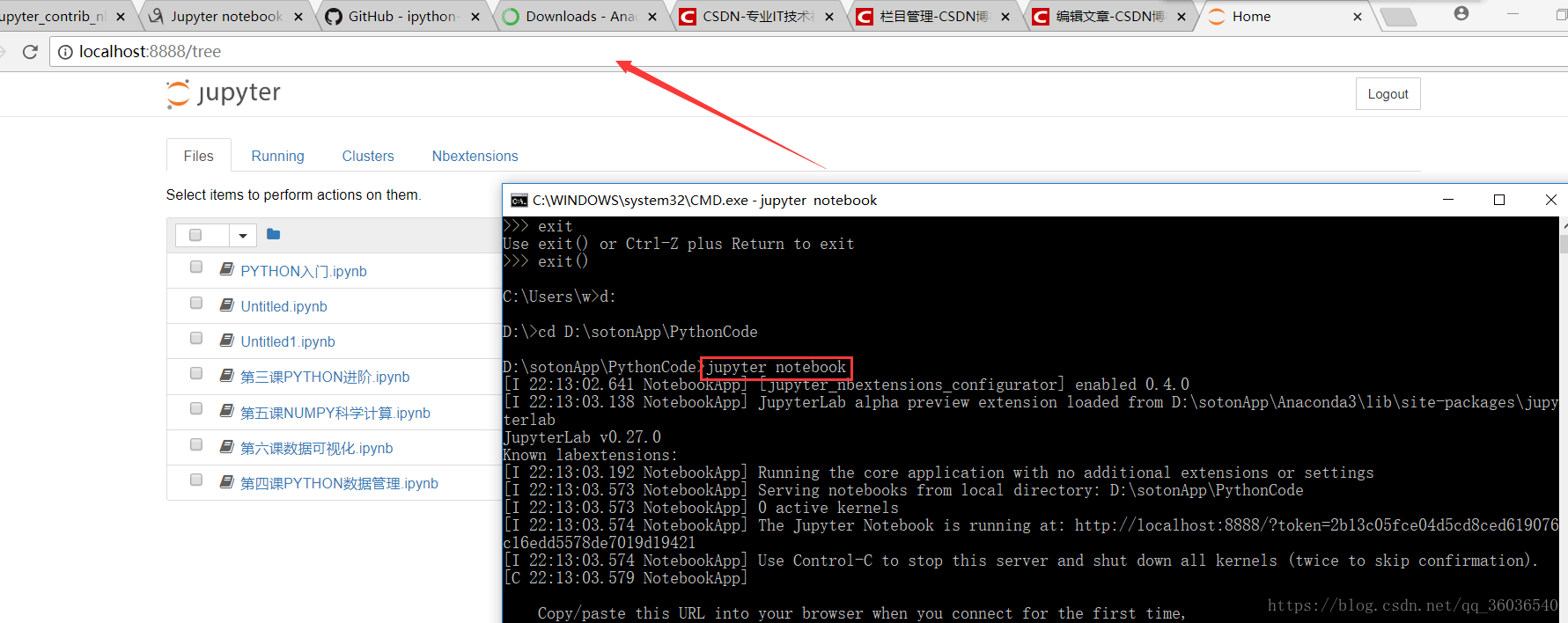Viewport: 1568px width, 623px height.
Task: Click the Chrome user profile icon
Action: point(1461,13)
